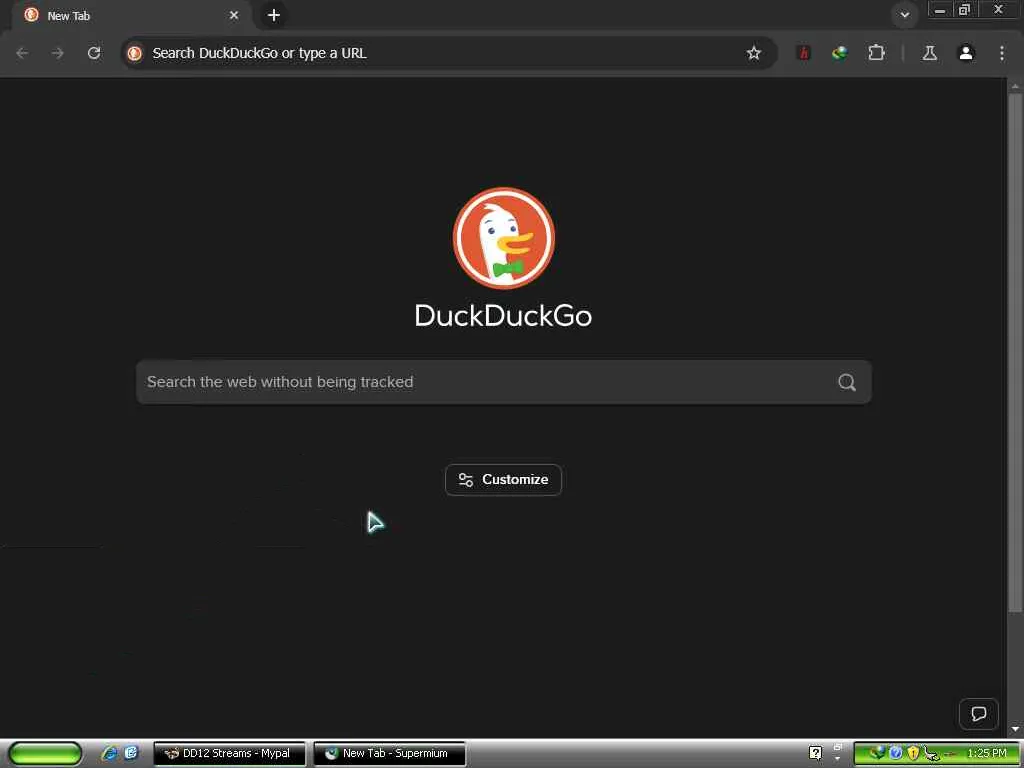Click the vertical page scrollbar
This screenshot has width=1024, height=768.
point(1015,353)
